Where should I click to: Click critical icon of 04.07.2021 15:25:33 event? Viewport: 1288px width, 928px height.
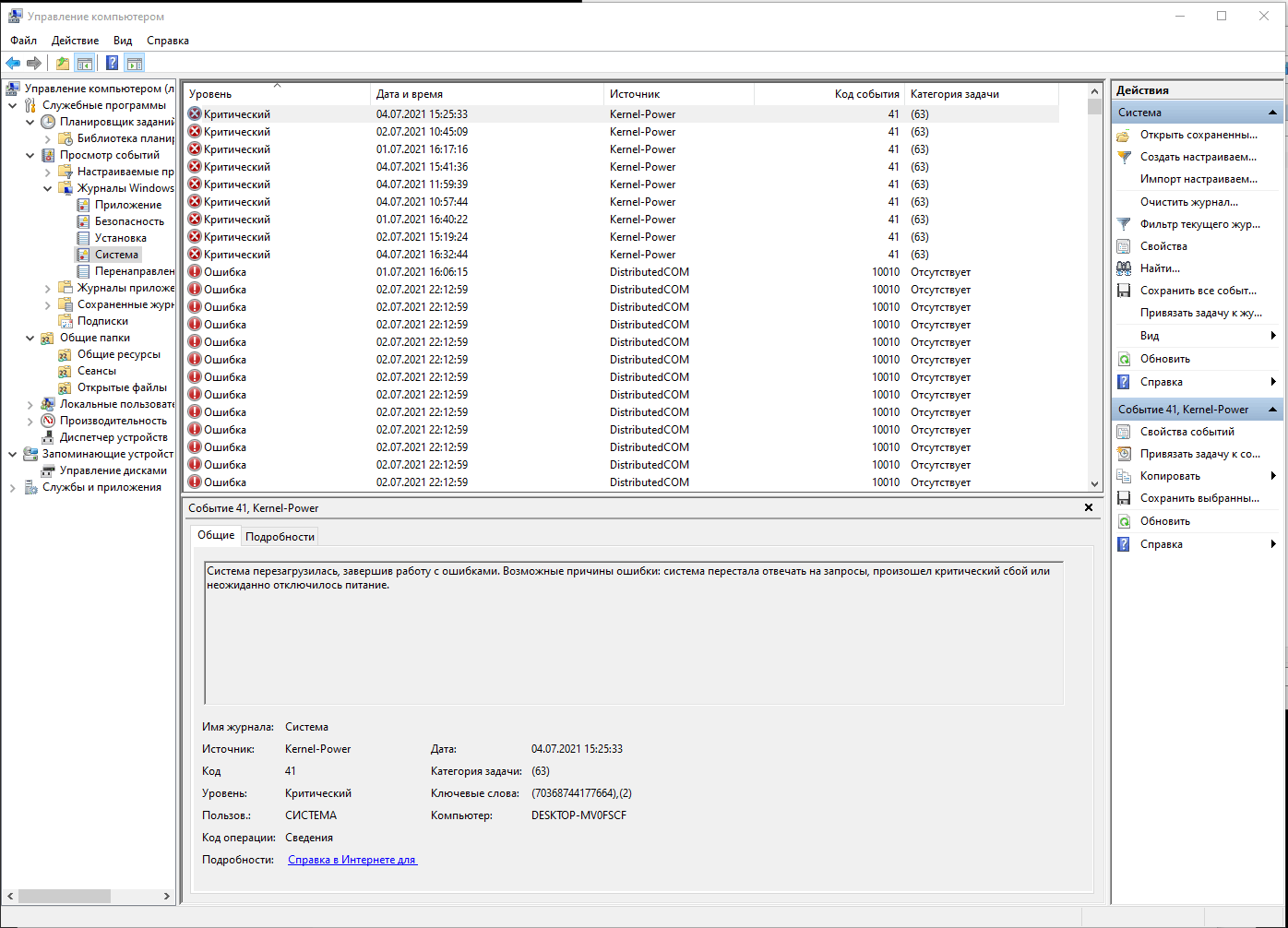pyautogui.click(x=195, y=114)
